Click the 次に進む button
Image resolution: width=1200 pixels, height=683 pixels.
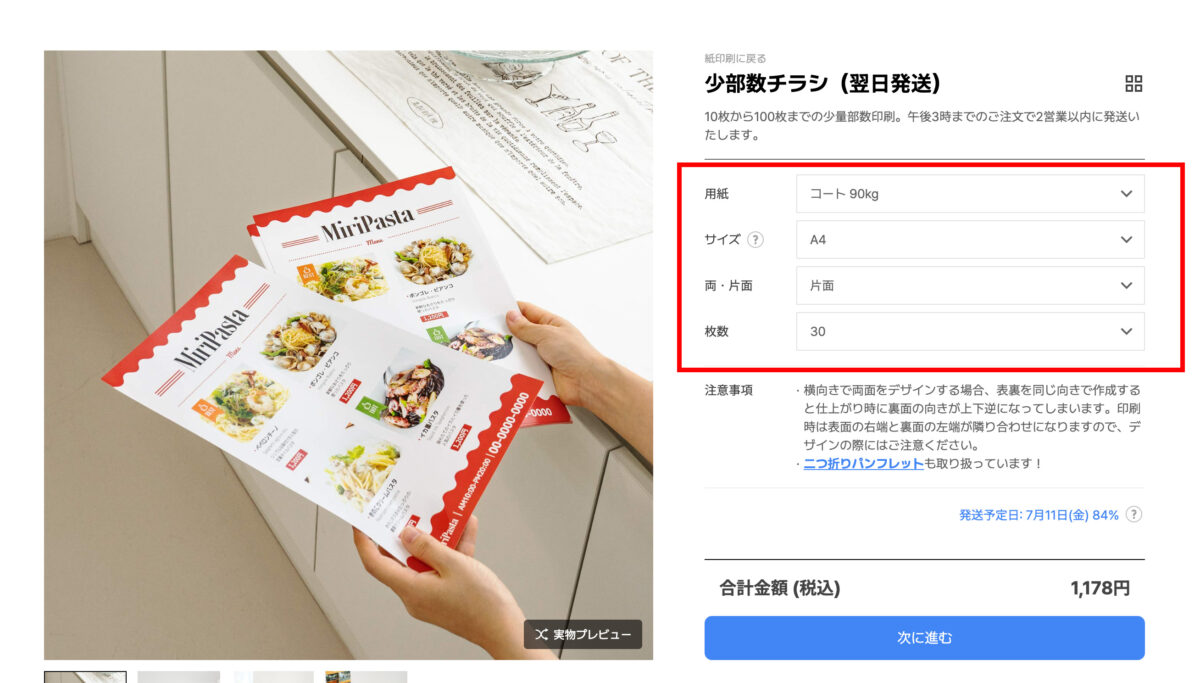[x=924, y=638]
